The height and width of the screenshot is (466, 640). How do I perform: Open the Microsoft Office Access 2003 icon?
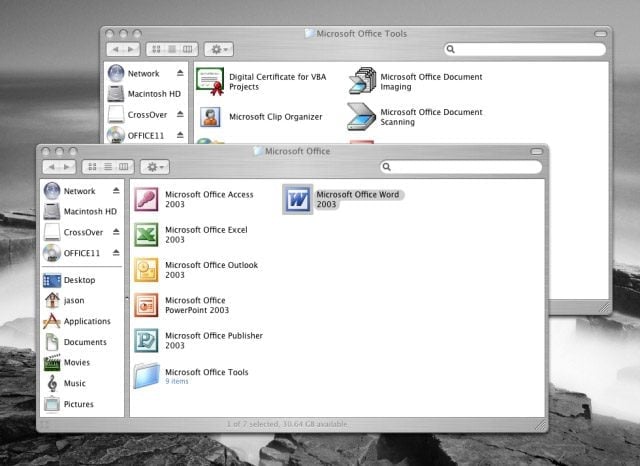146,199
